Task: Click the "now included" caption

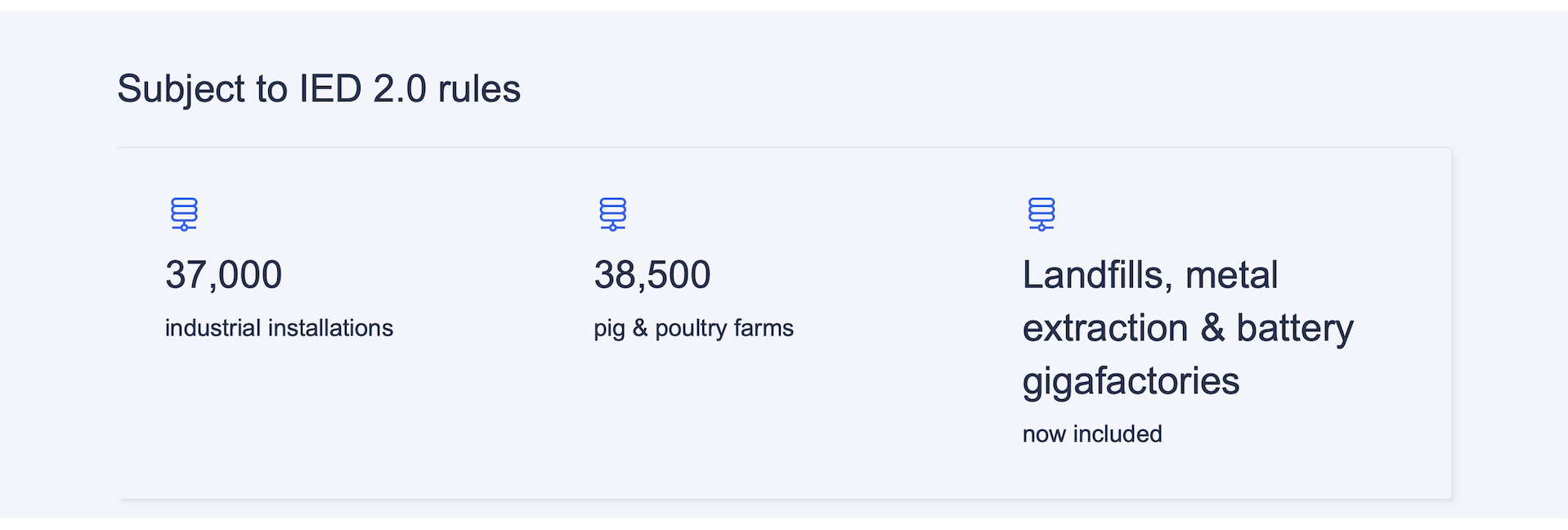Action: click(1092, 433)
